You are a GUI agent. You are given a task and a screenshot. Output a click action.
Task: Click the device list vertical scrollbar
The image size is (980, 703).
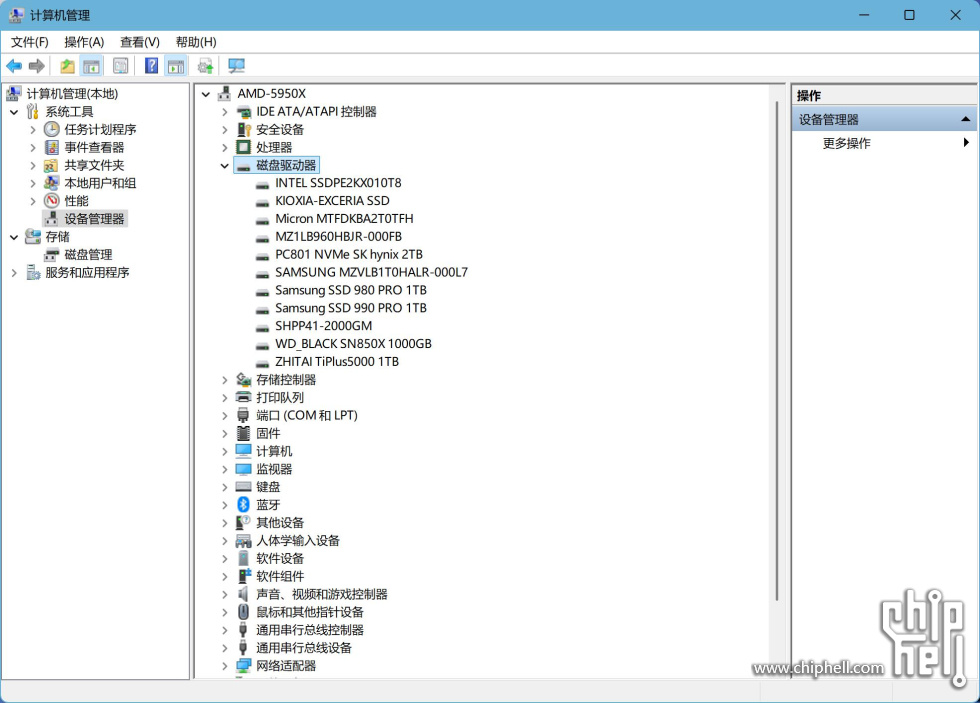click(x=777, y=350)
